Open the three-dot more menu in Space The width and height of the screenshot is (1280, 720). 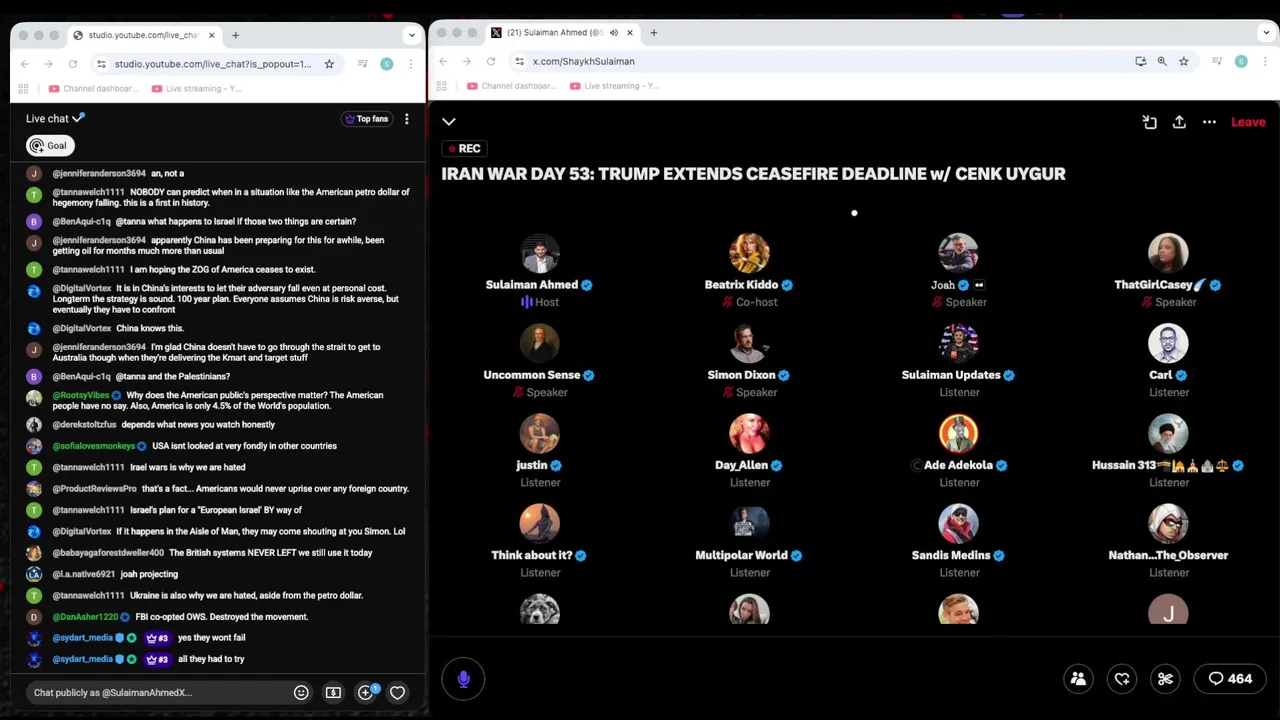[x=1209, y=122]
